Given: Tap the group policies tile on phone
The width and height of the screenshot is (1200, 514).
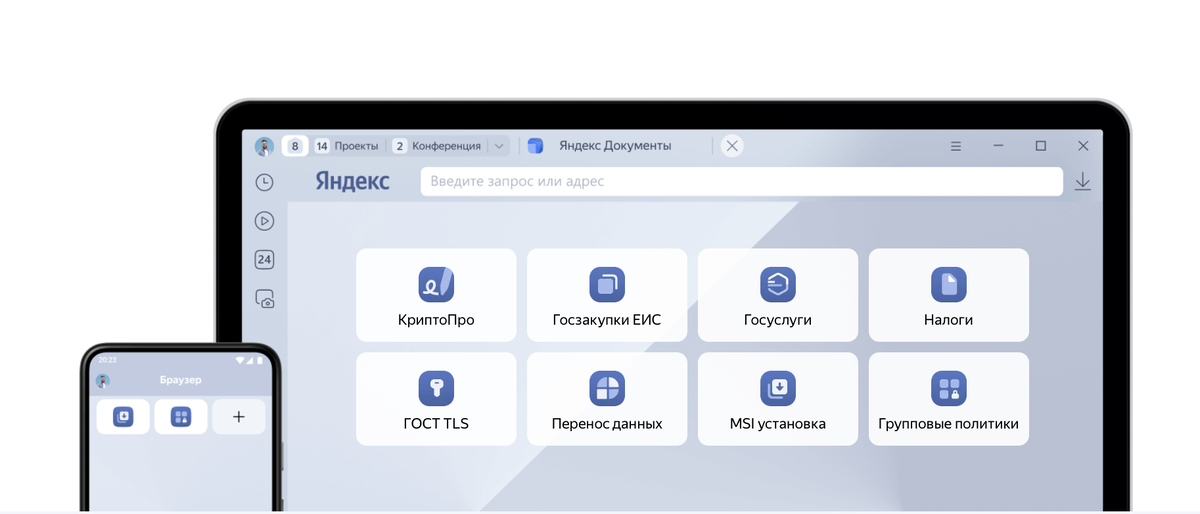Looking at the screenshot, I should pyautogui.click(x=181, y=417).
